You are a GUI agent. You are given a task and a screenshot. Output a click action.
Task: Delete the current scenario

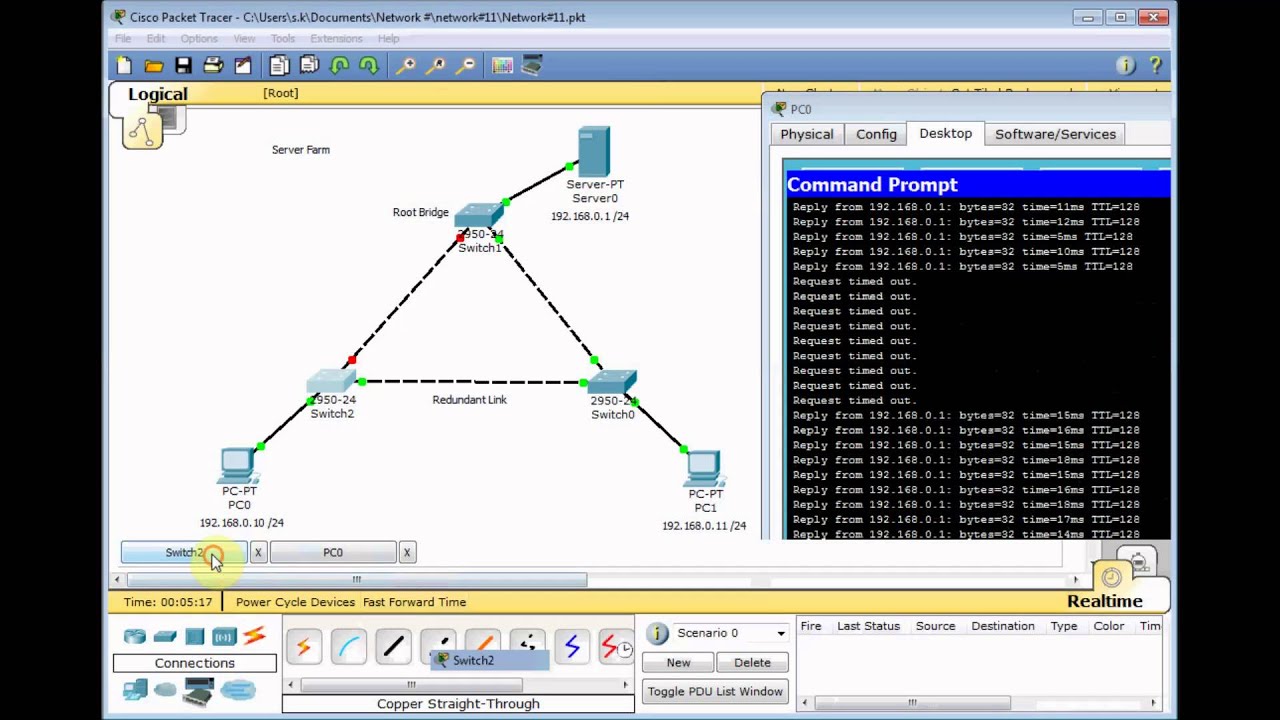752,662
